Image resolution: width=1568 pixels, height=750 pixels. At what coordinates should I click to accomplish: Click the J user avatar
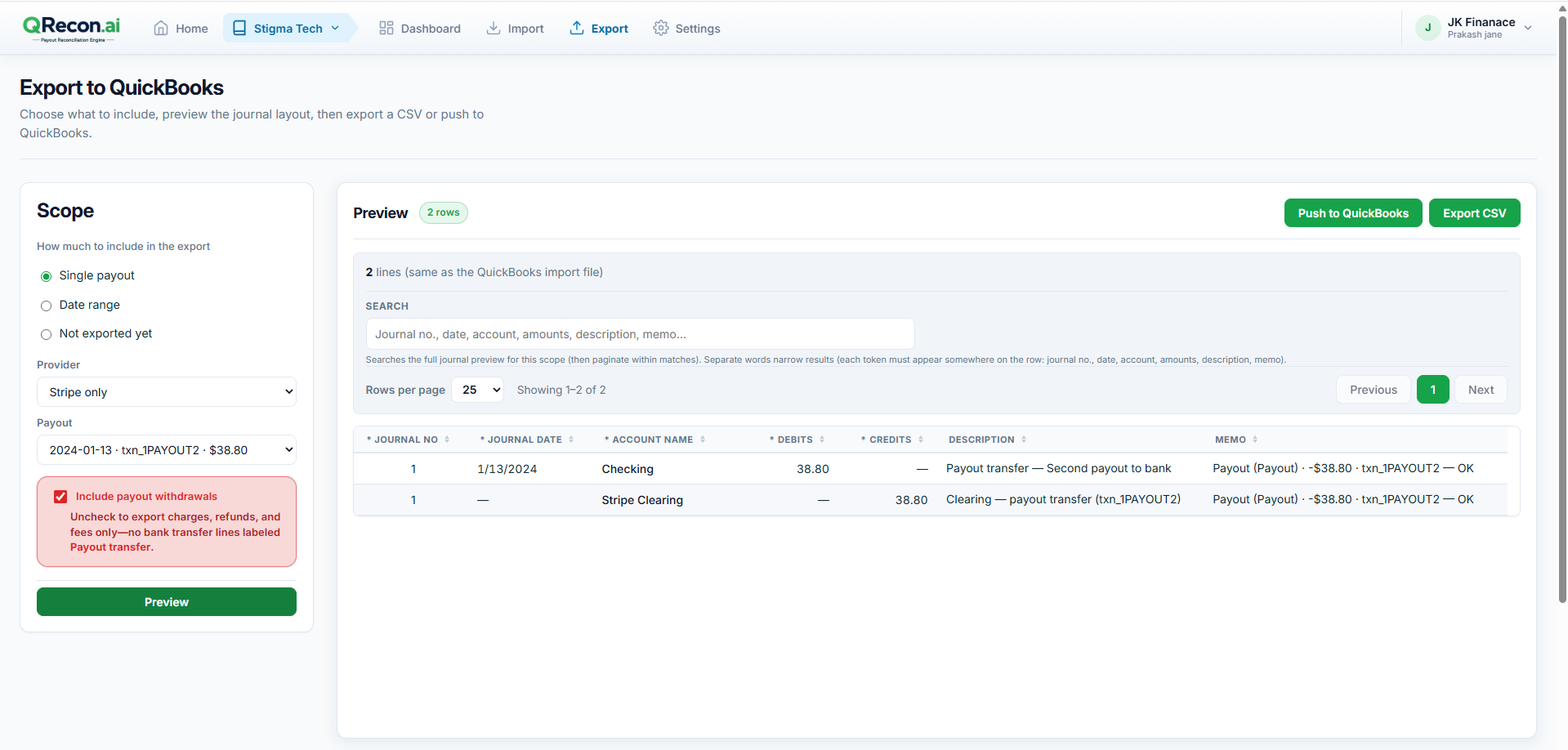[1427, 28]
